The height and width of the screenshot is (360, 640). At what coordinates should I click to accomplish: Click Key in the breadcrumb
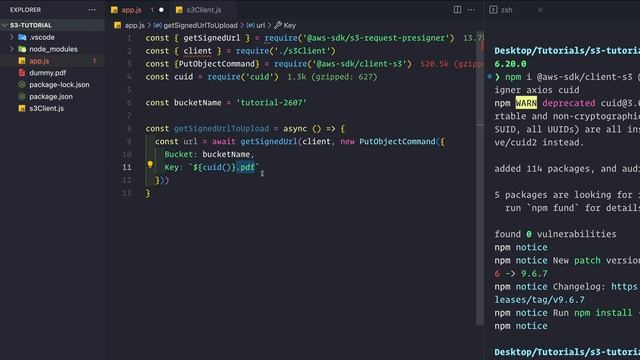point(289,25)
